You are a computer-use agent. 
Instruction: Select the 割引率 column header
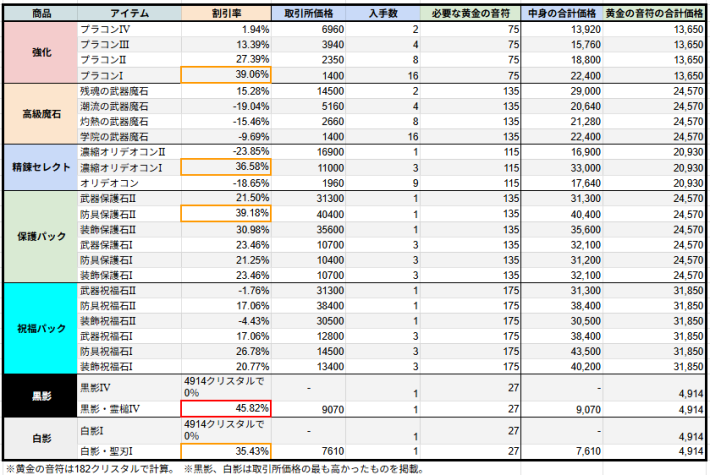click(226, 14)
